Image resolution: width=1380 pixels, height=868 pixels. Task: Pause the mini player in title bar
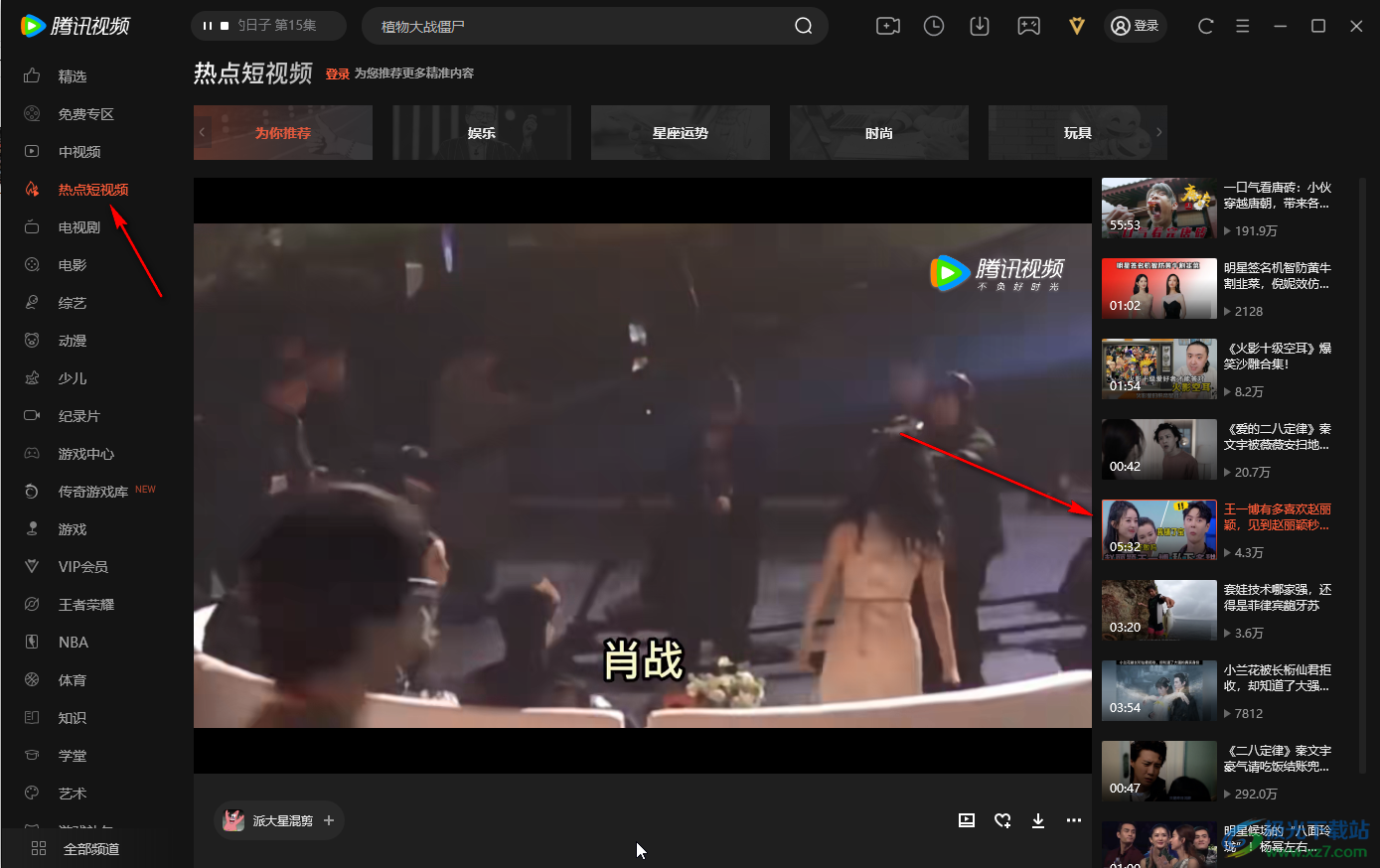(207, 26)
